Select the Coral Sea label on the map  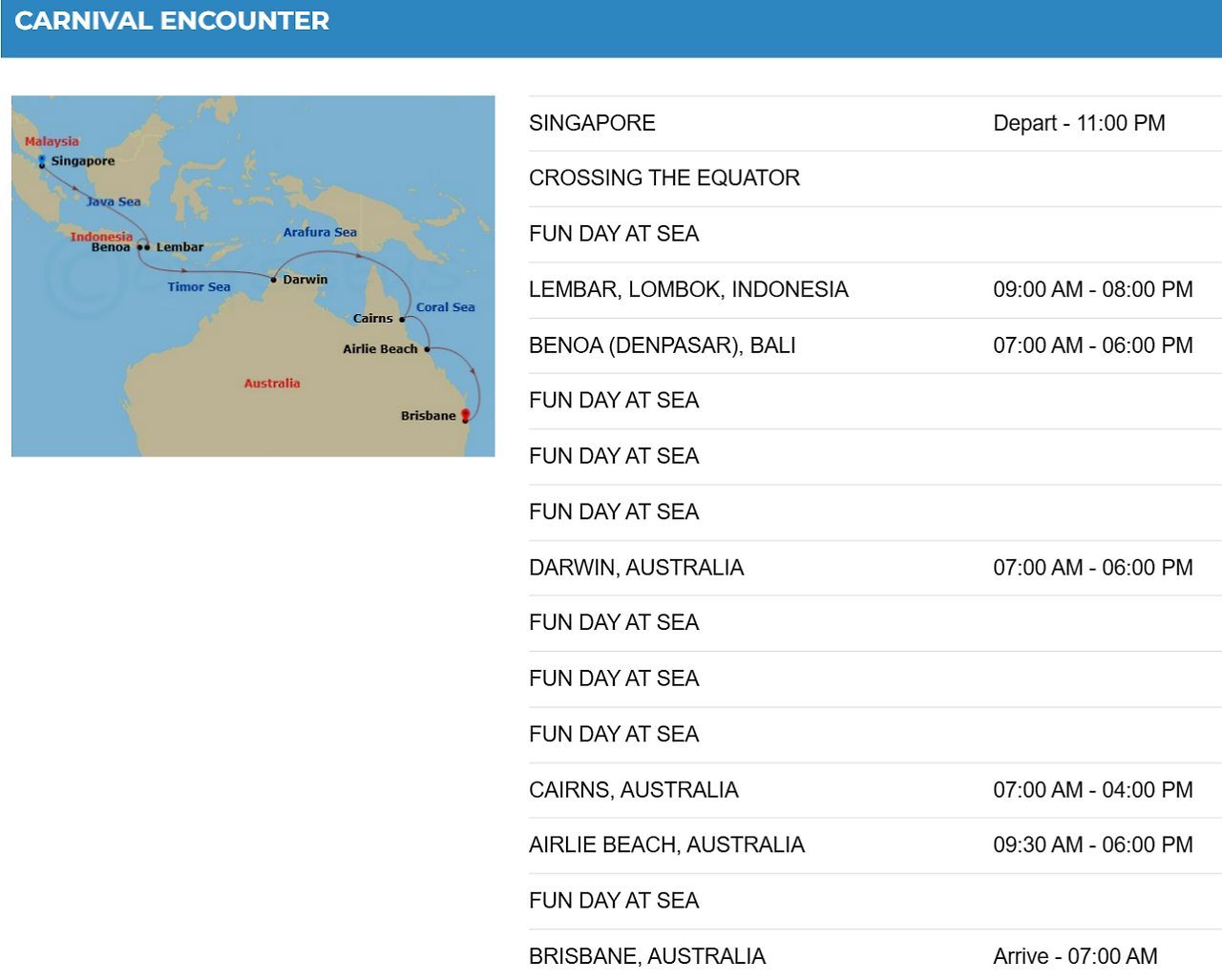click(x=445, y=307)
